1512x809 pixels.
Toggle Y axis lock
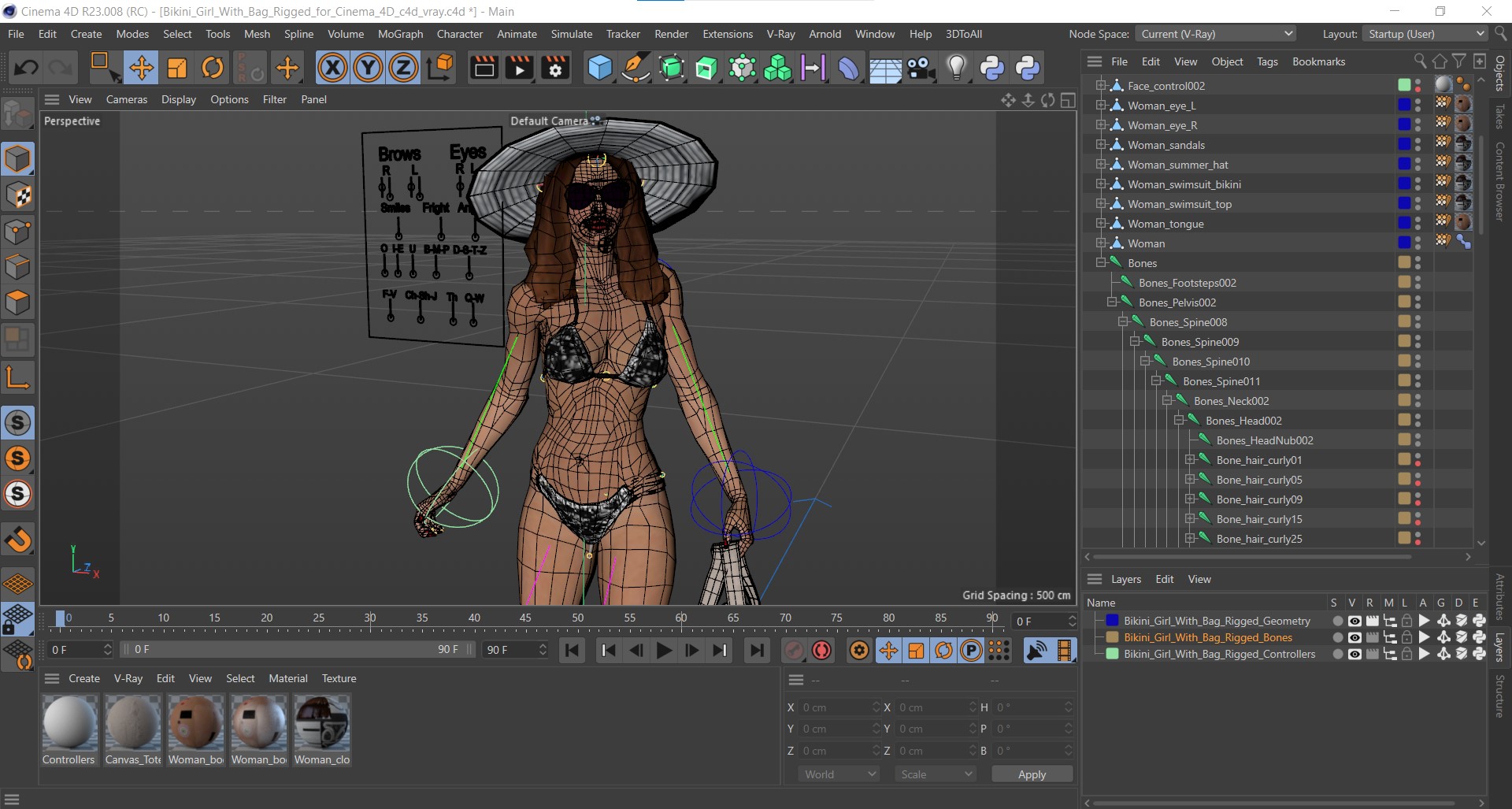point(368,68)
